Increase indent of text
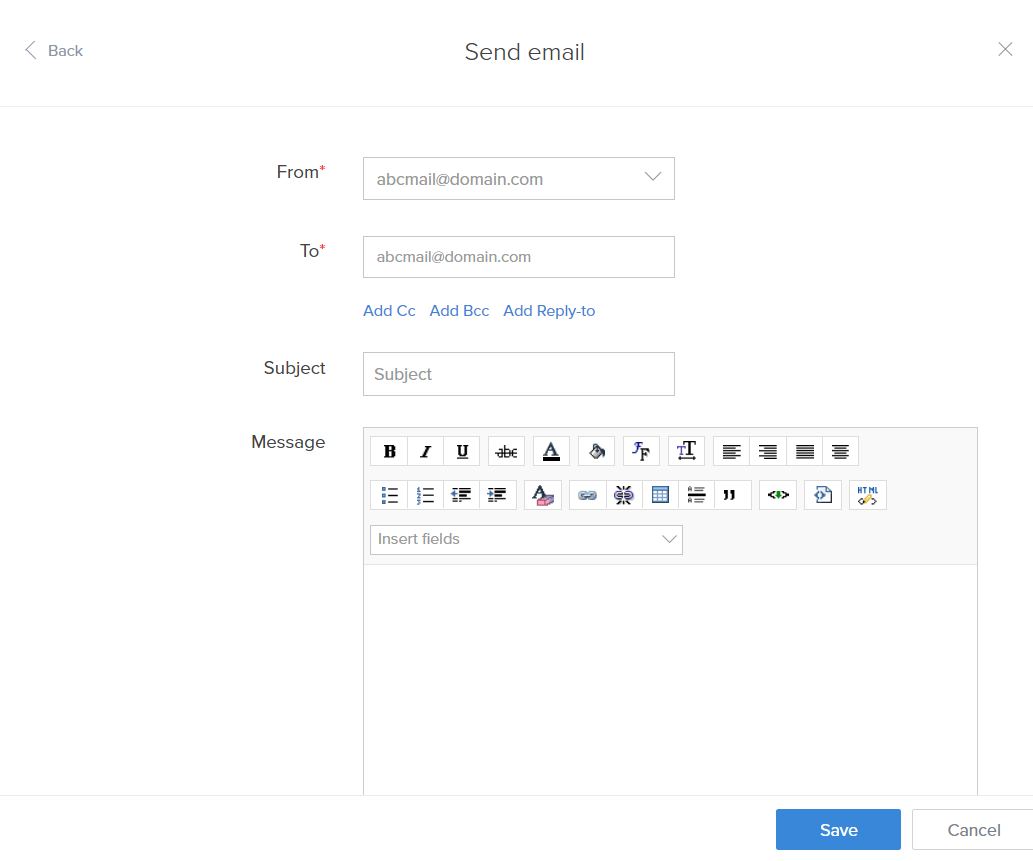 click(497, 495)
